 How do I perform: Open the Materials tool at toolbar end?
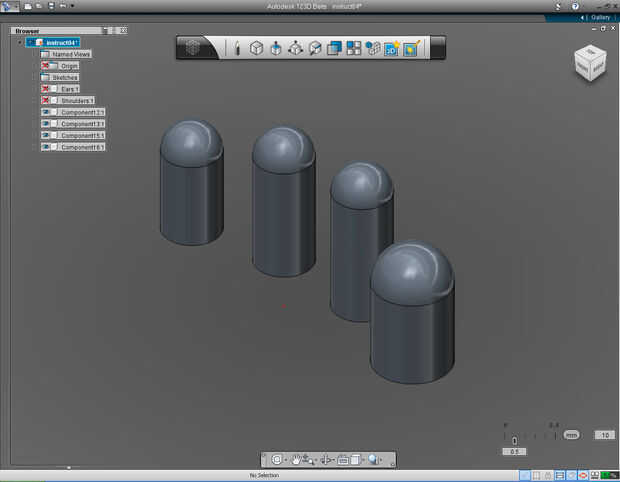pyautogui.click(x=411, y=48)
